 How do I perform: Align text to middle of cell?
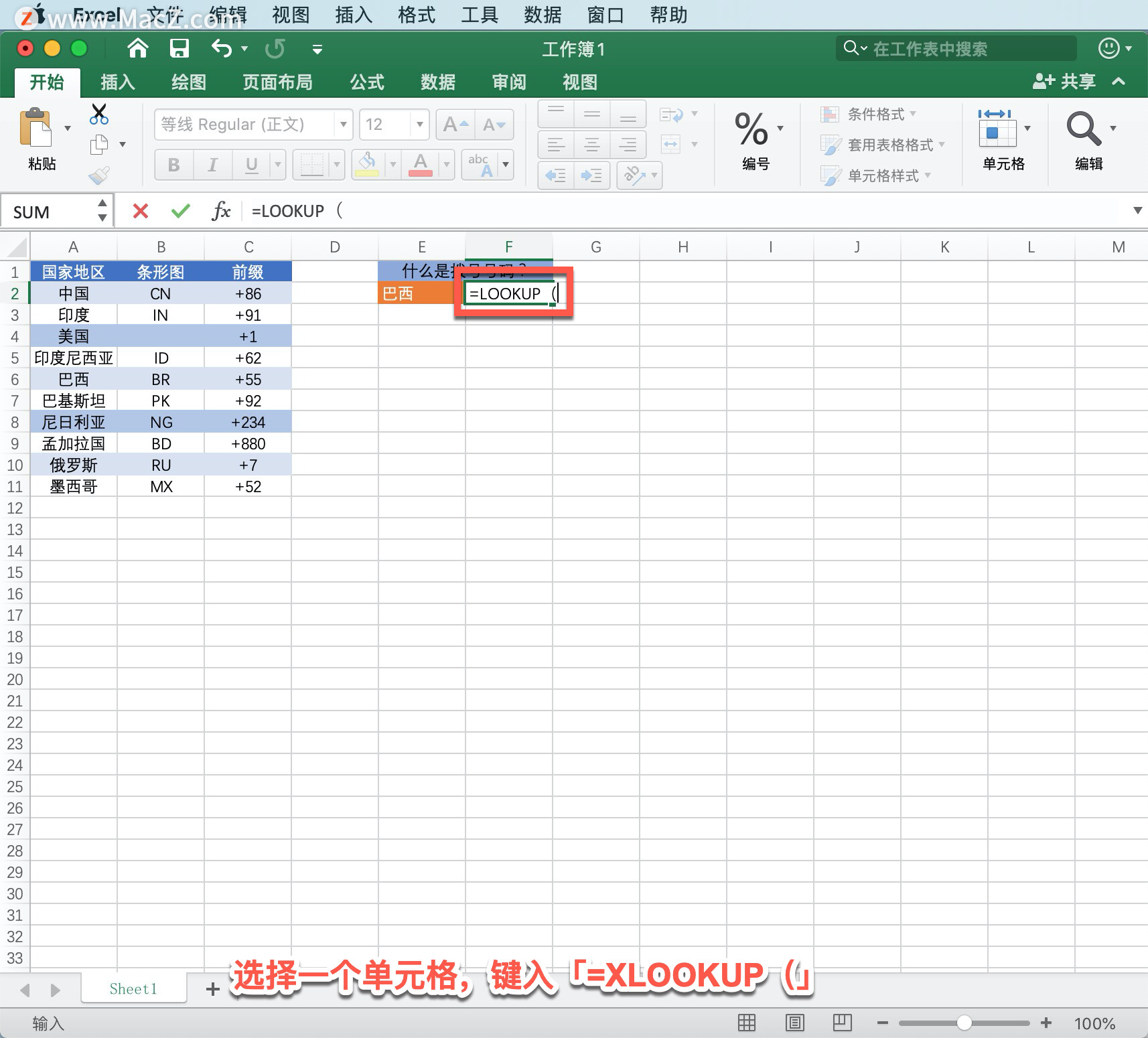point(592,115)
